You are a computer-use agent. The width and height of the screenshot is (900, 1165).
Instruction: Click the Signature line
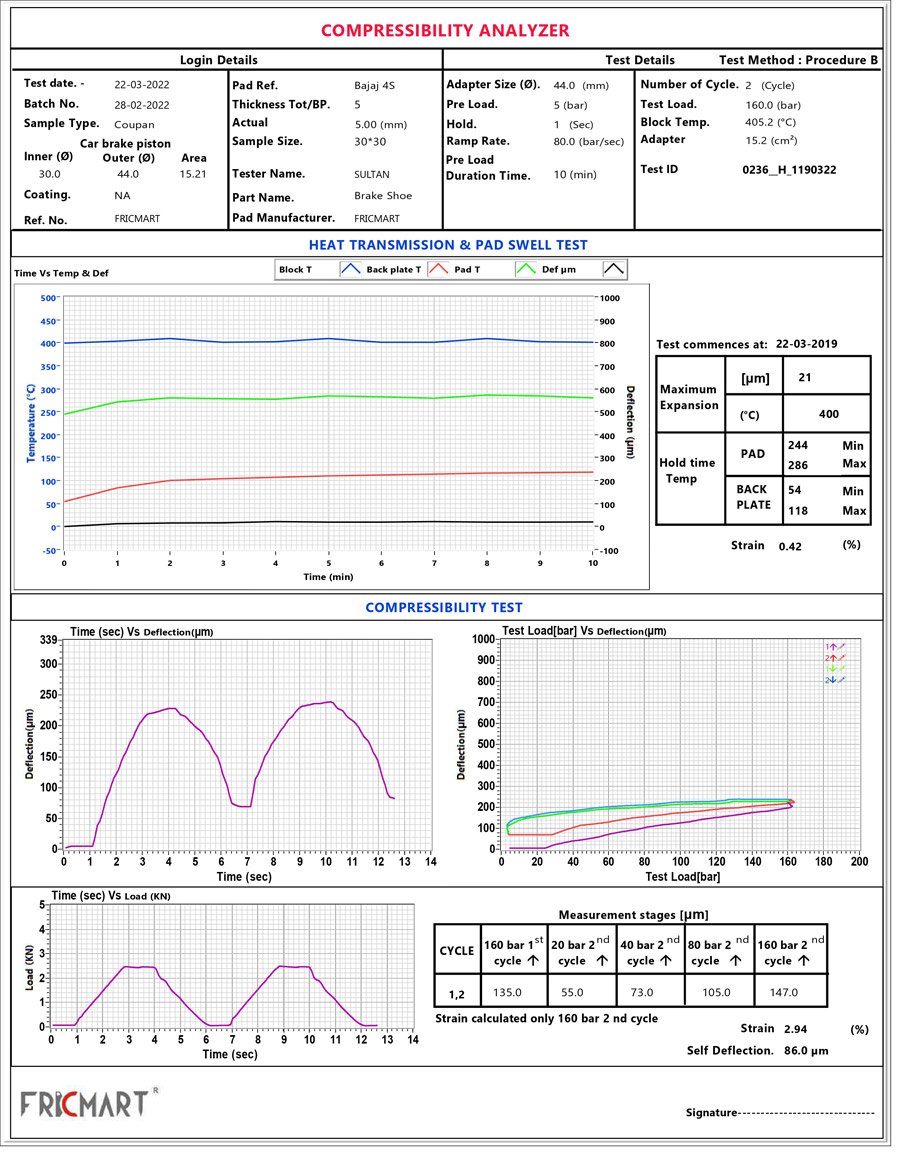780,1113
